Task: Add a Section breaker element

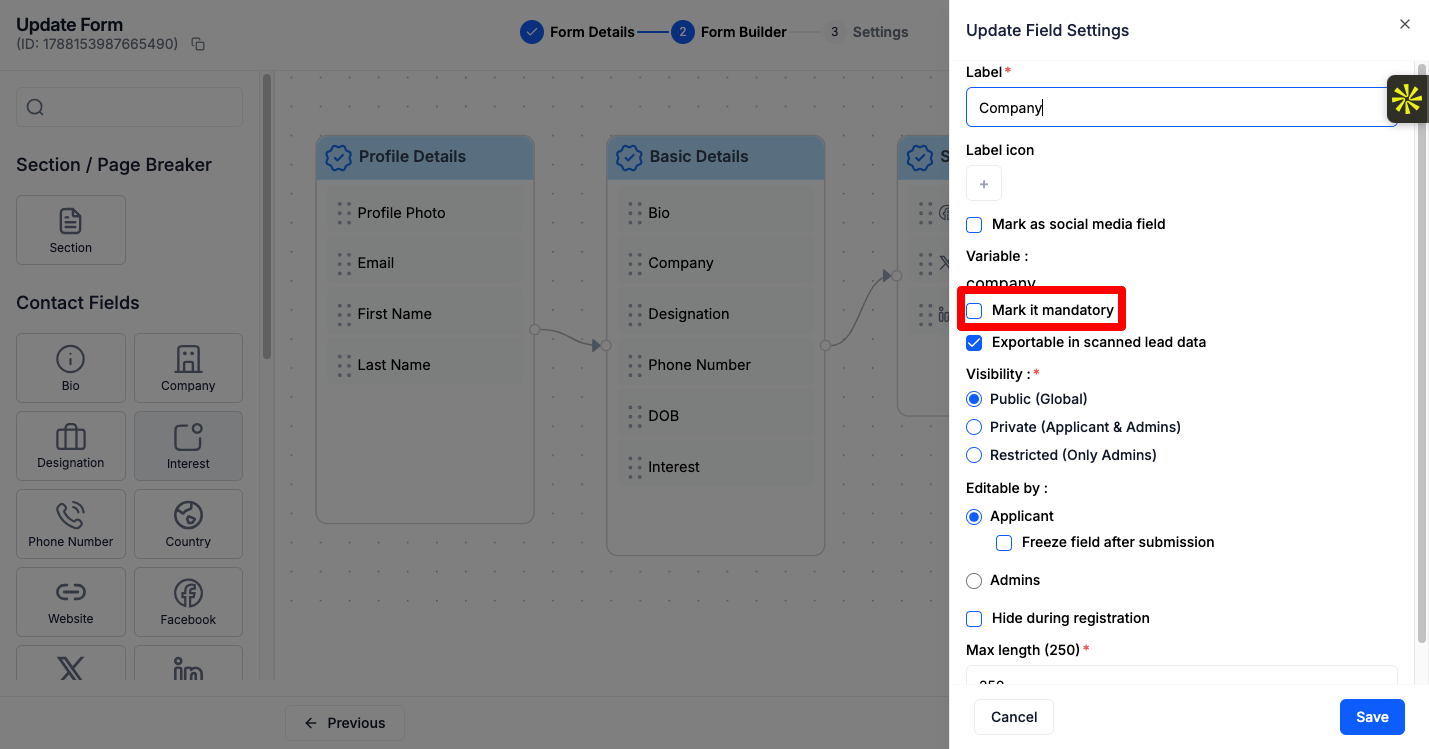Action: point(71,230)
